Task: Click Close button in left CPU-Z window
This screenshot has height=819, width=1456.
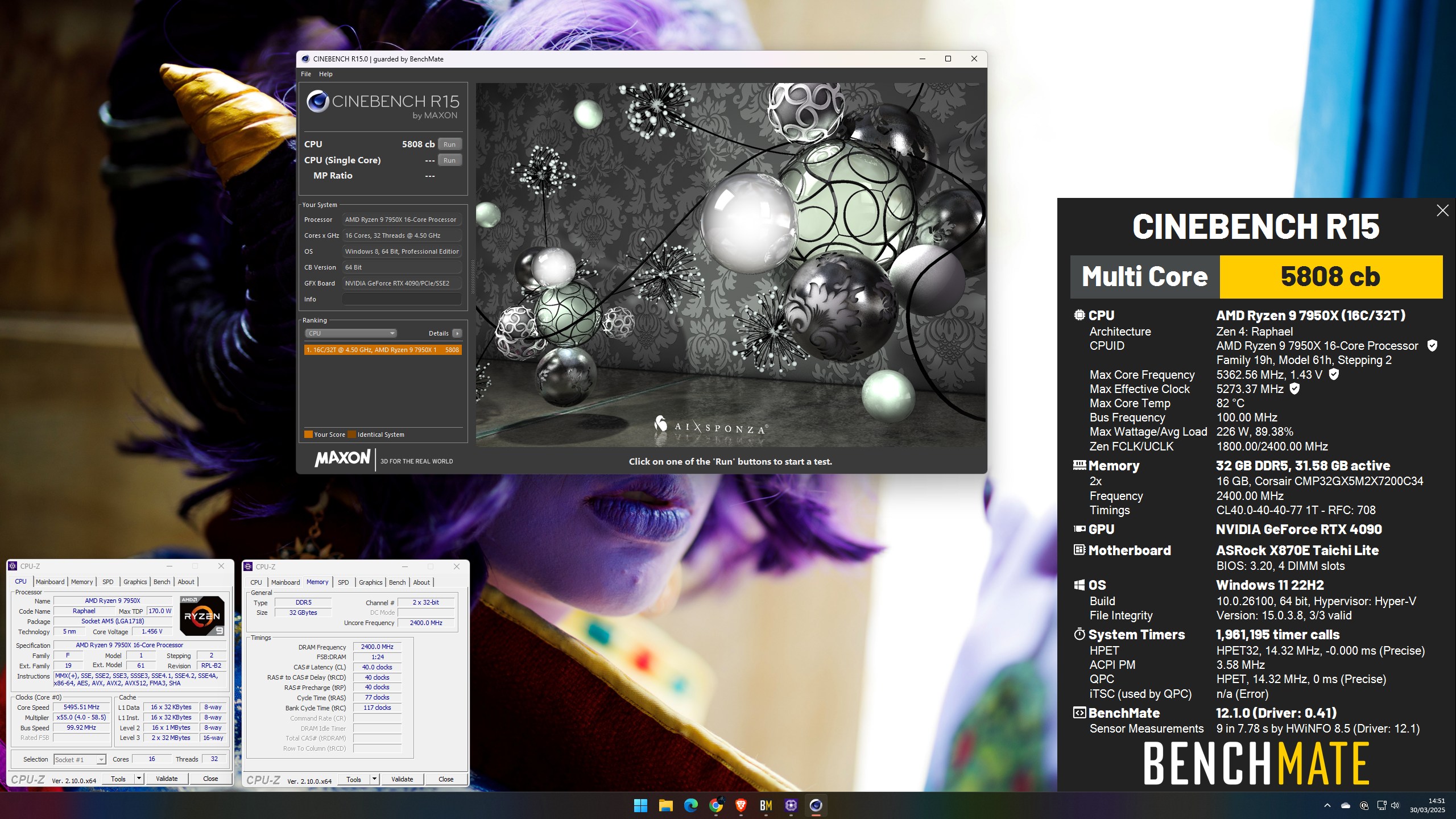Action: coord(210,779)
